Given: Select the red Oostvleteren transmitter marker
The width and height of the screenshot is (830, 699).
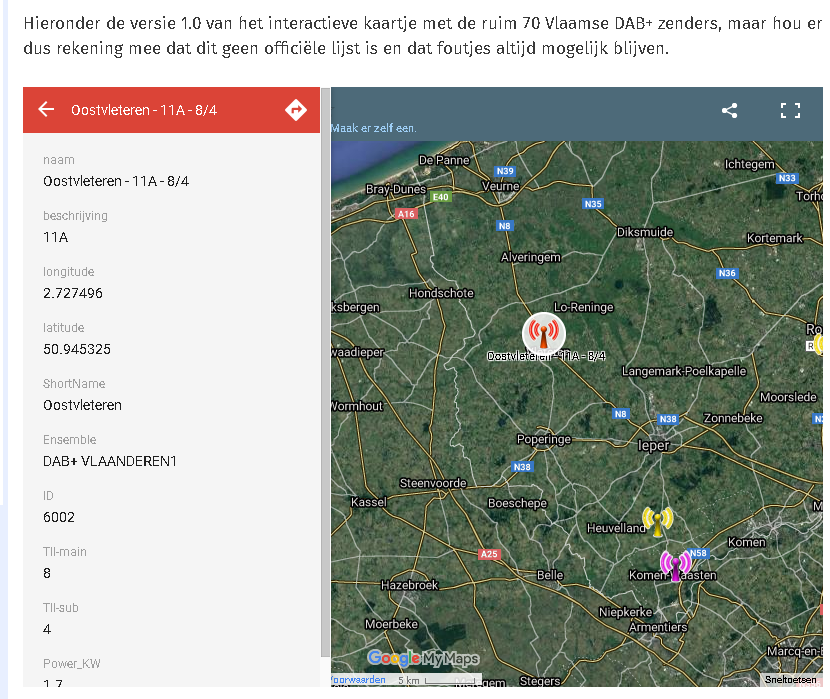Looking at the screenshot, I should point(543,333).
